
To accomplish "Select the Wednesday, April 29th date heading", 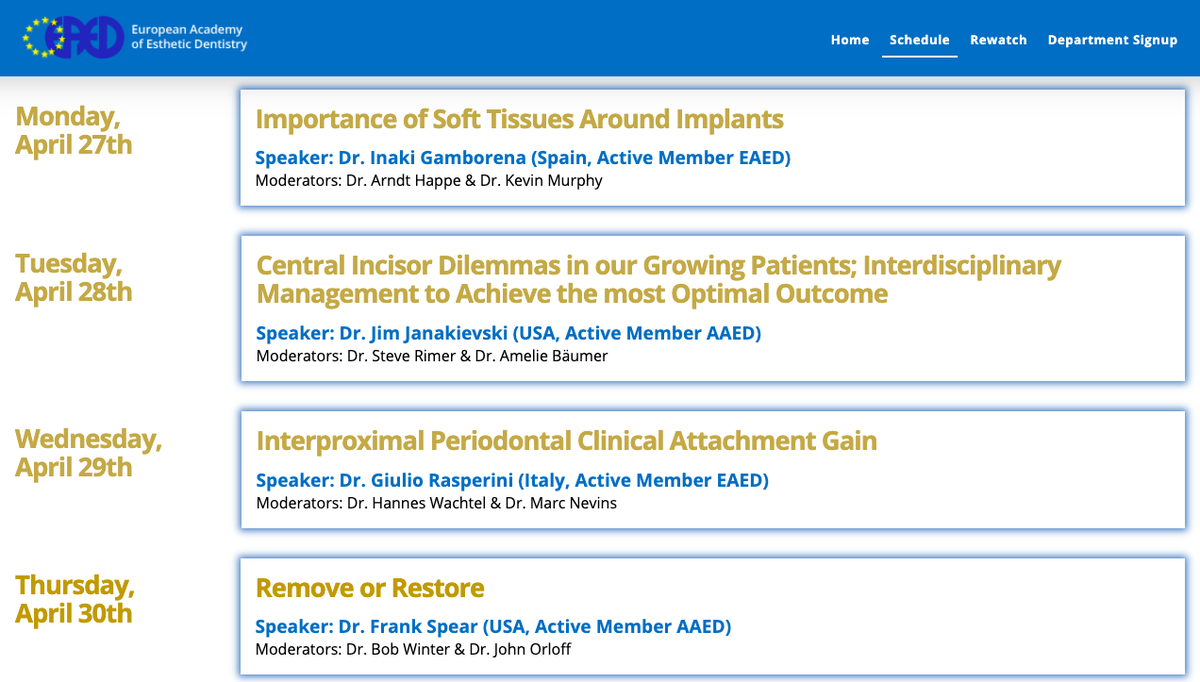I will tap(88, 453).
